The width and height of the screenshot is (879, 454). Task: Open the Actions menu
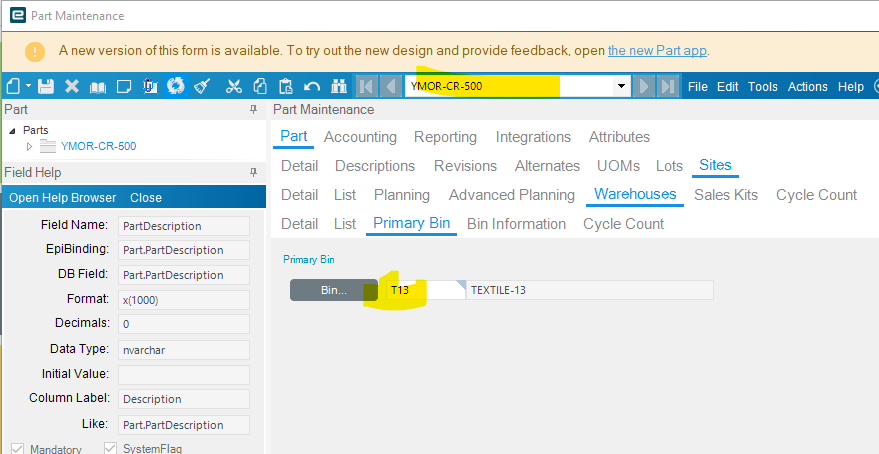point(807,87)
